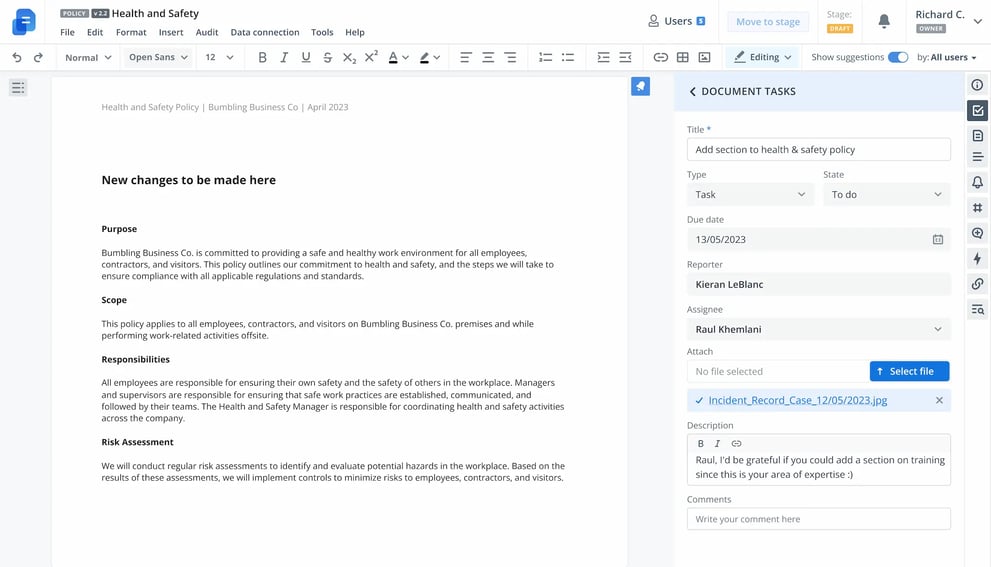The width and height of the screenshot is (991, 567).
Task: Open the Insert menu
Action: 171,32
